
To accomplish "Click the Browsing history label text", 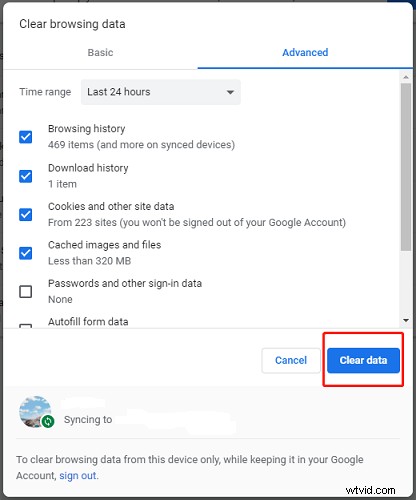I will pyautogui.click(x=87, y=129).
